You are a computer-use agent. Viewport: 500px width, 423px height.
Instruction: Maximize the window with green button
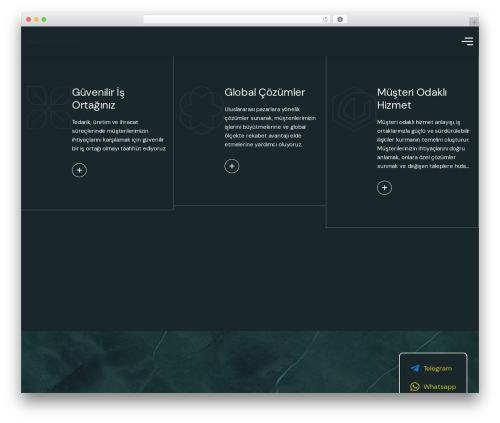[x=44, y=19]
